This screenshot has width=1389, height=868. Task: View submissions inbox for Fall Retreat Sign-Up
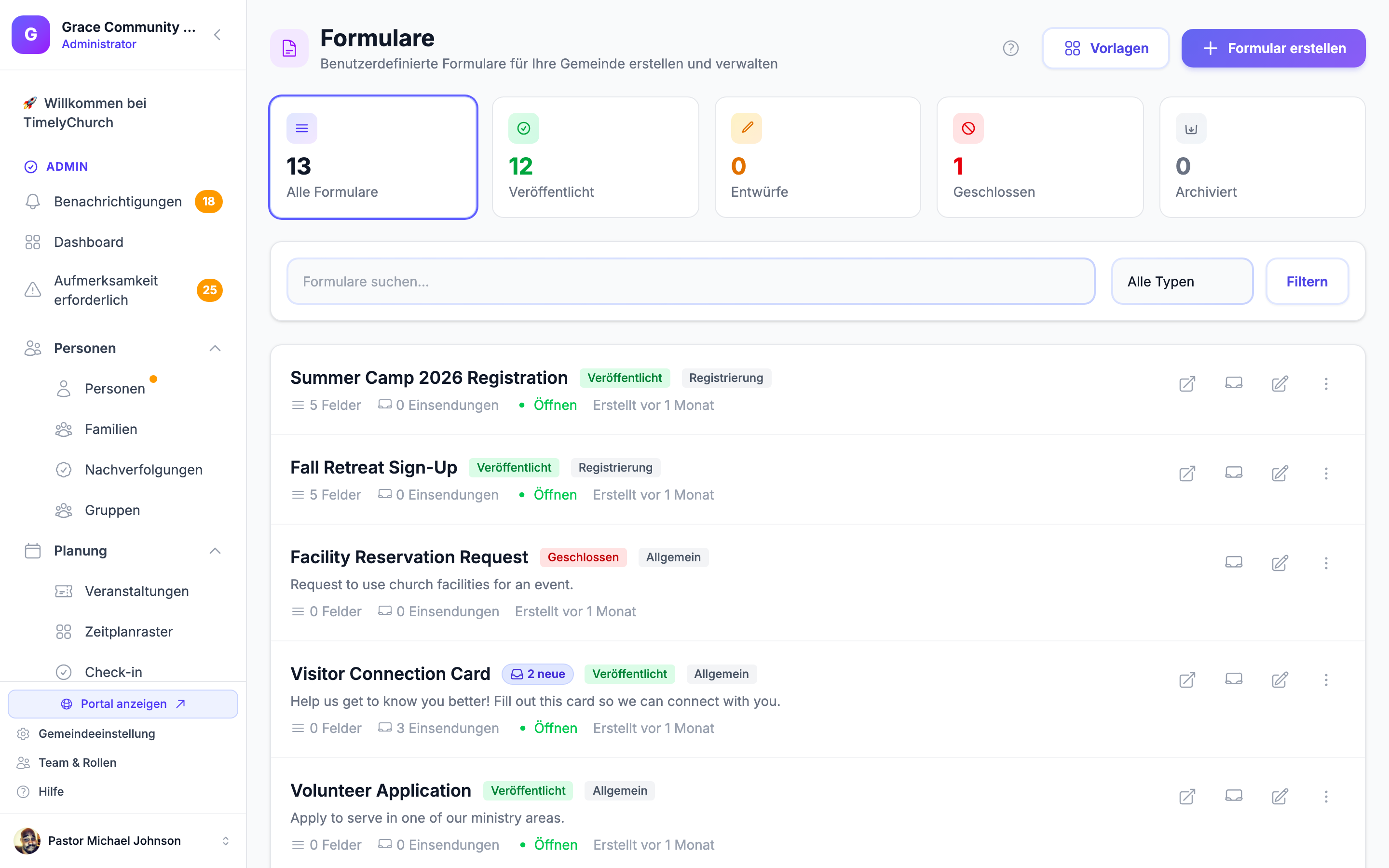(x=1233, y=473)
